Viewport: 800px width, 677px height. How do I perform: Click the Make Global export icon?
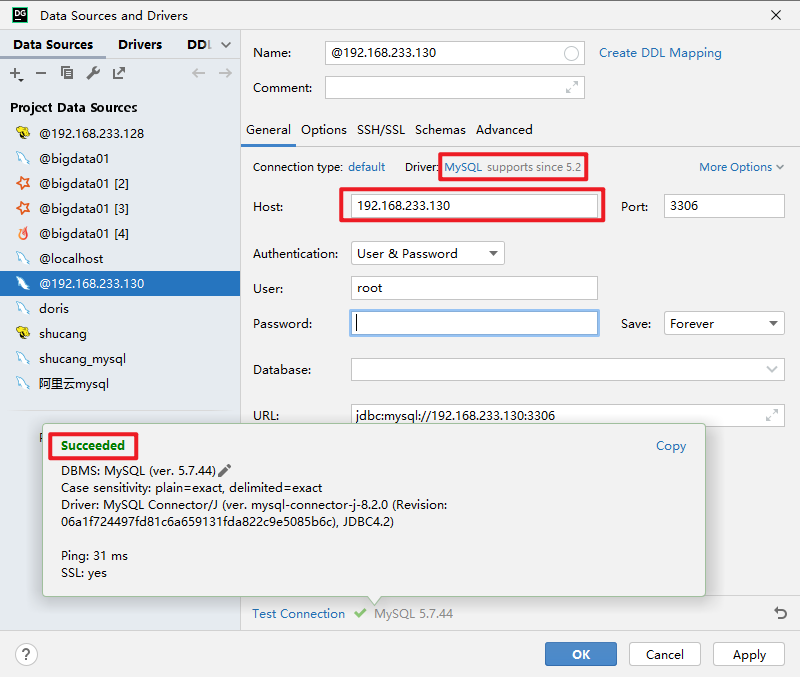click(x=118, y=73)
